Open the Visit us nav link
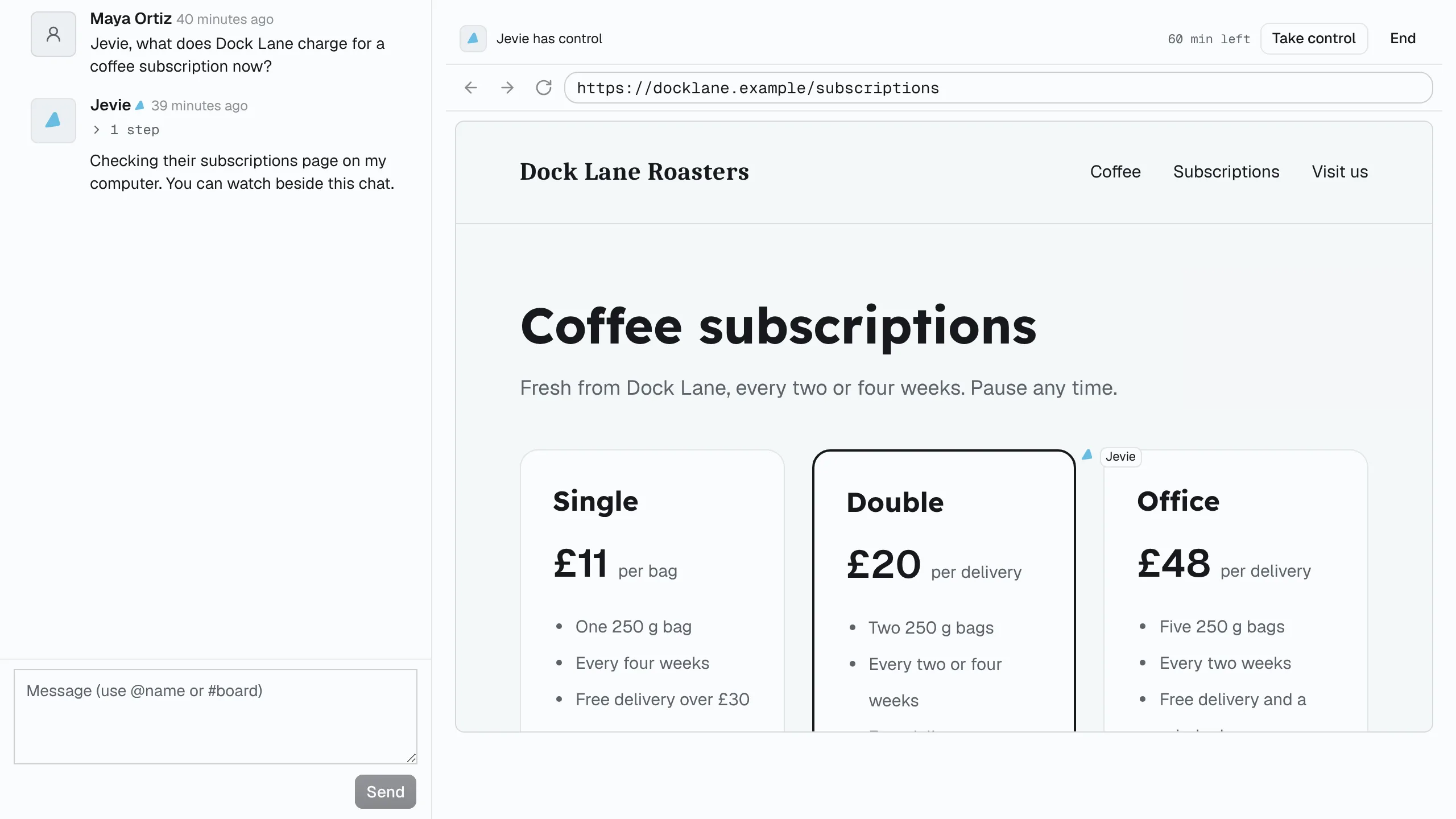 click(1340, 172)
